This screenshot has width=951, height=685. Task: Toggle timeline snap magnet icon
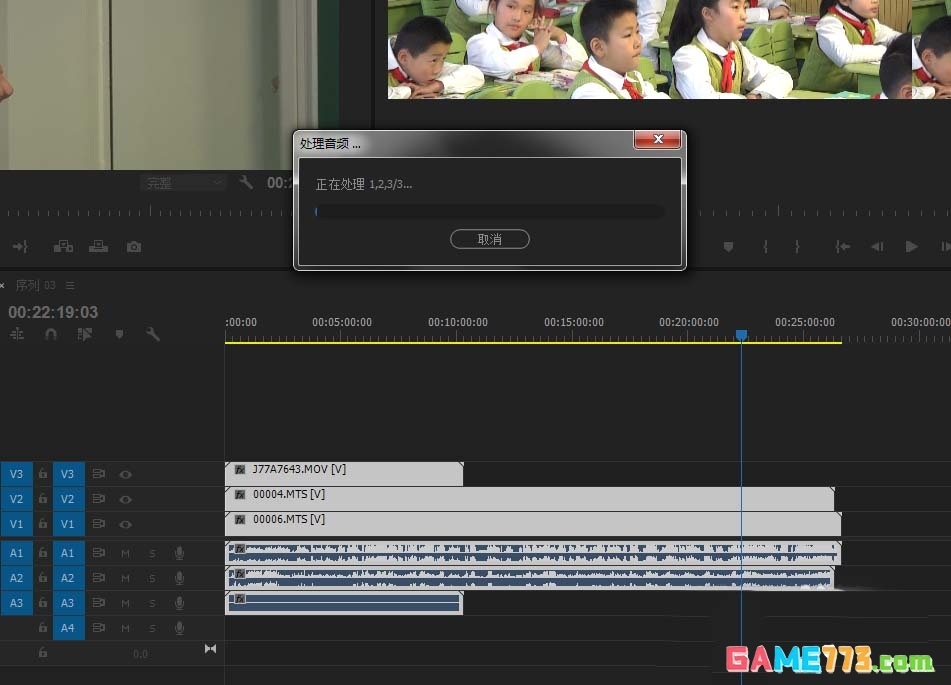(x=51, y=334)
